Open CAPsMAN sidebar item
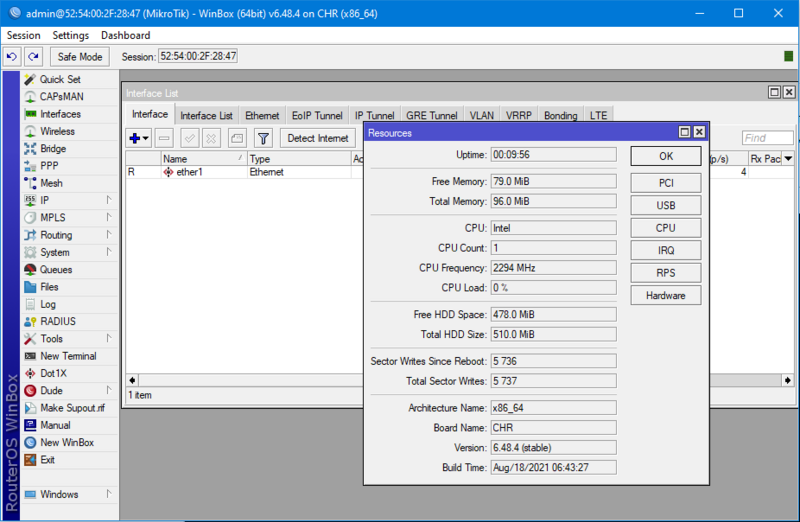The height and width of the screenshot is (522, 800). click(61, 96)
